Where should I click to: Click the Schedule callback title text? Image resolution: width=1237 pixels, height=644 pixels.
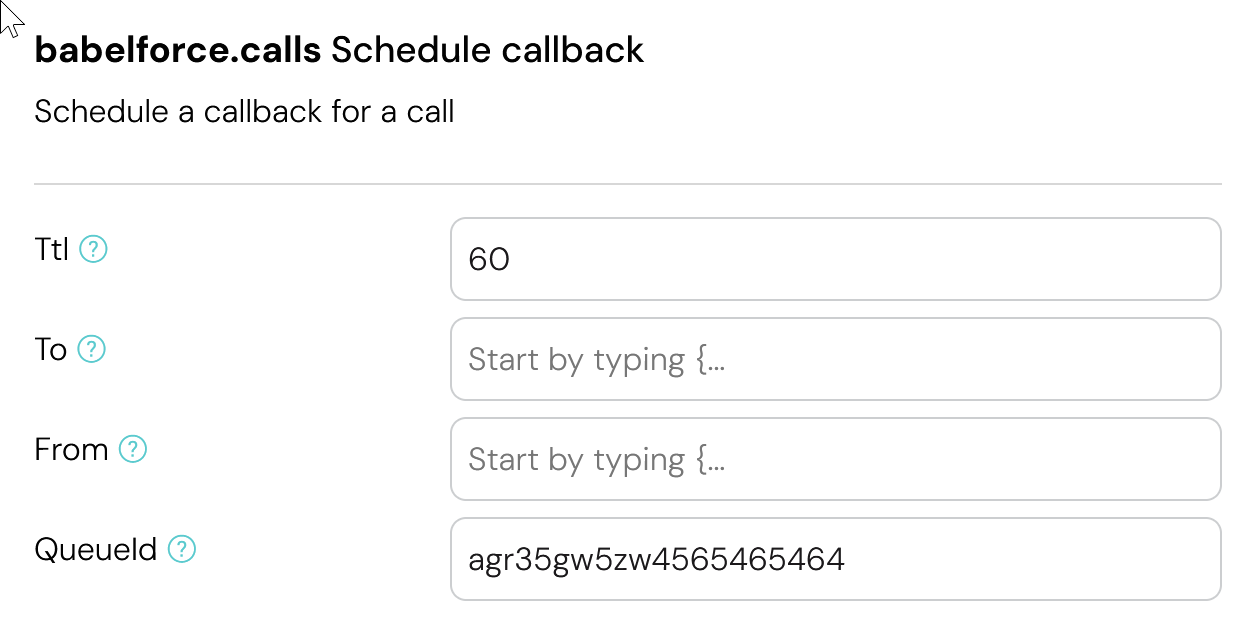point(487,50)
